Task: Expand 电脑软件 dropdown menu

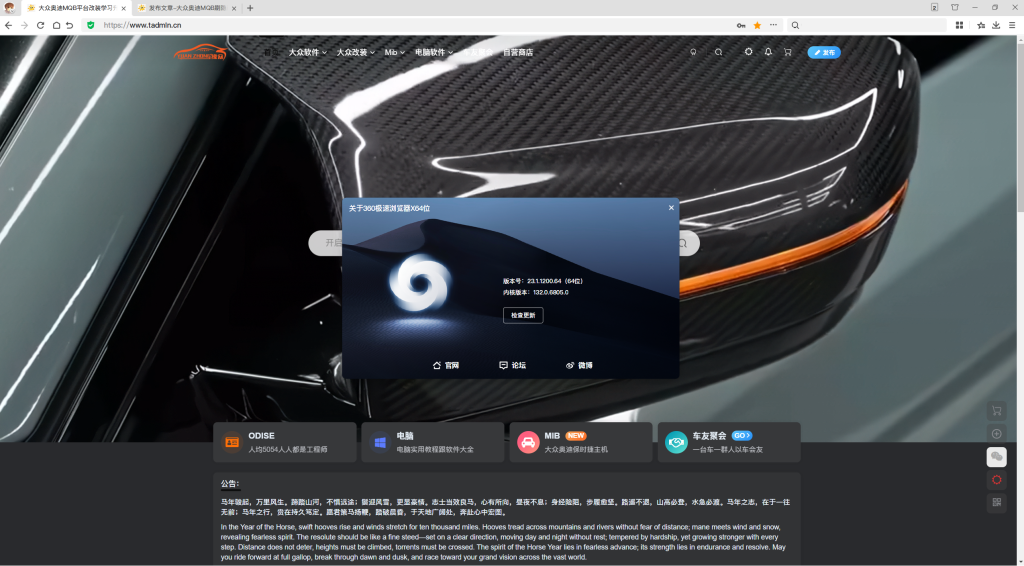Action: tap(434, 52)
